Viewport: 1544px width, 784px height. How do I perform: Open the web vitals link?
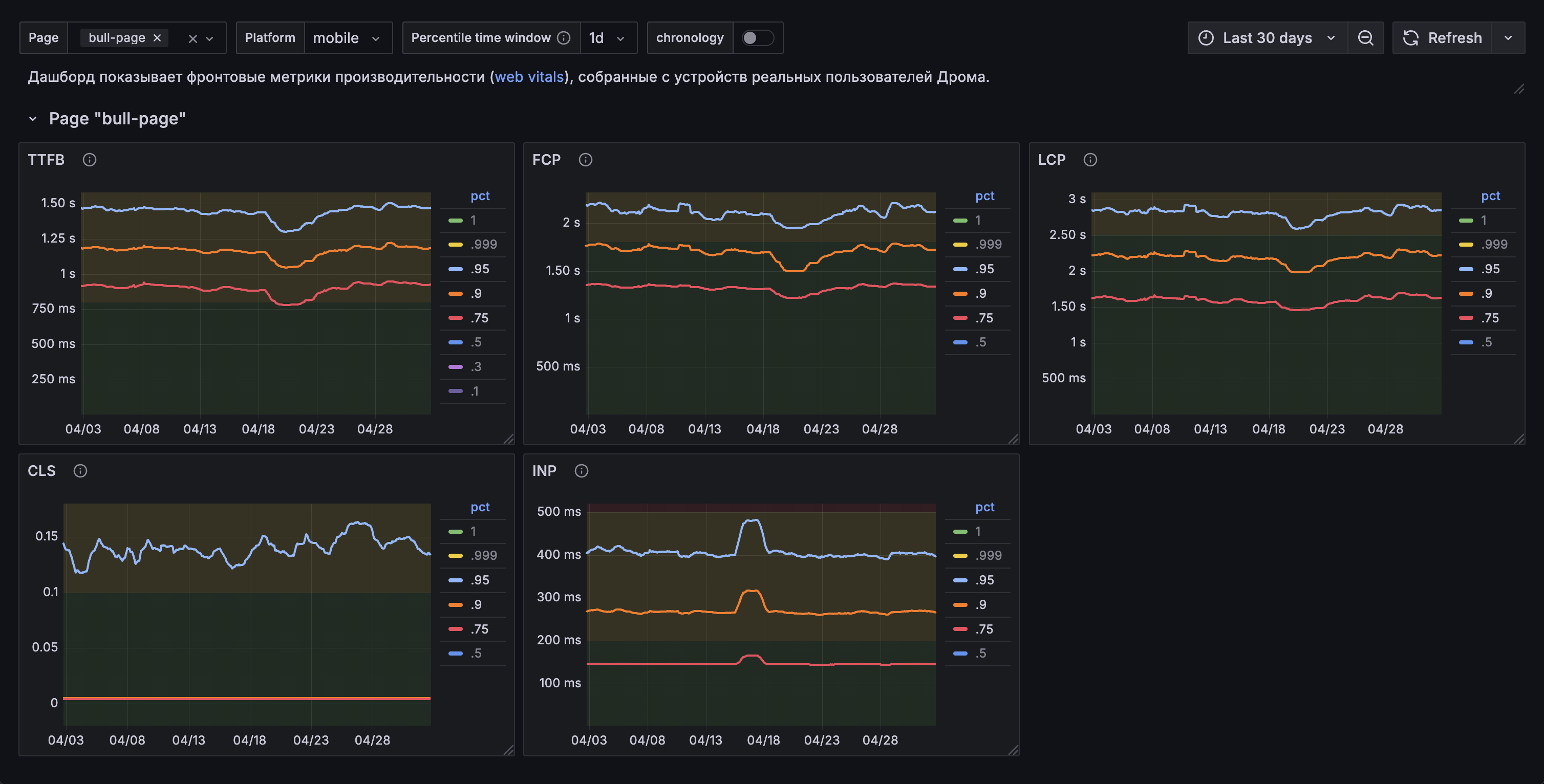529,77
